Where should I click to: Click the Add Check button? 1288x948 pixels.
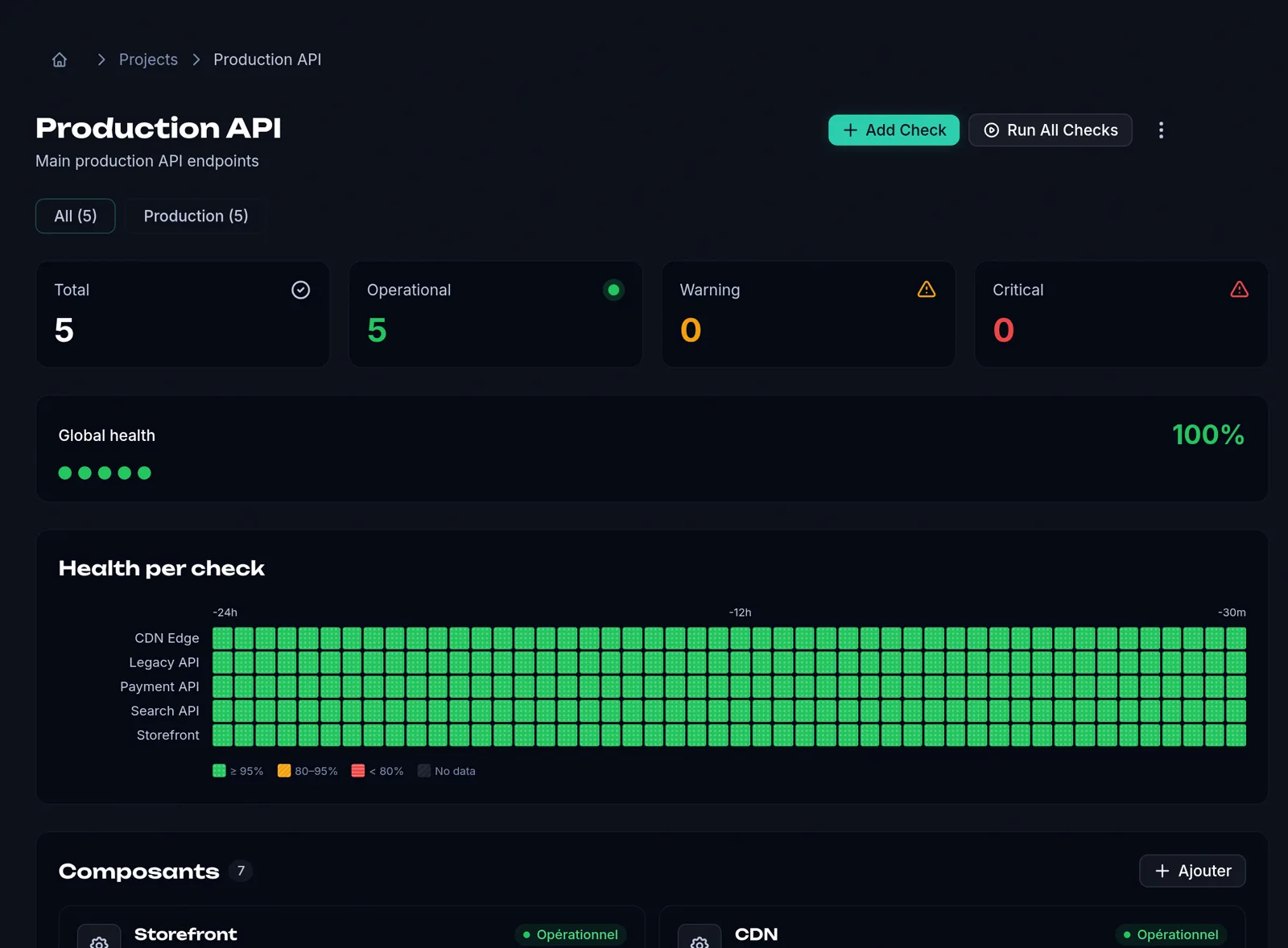894,130
